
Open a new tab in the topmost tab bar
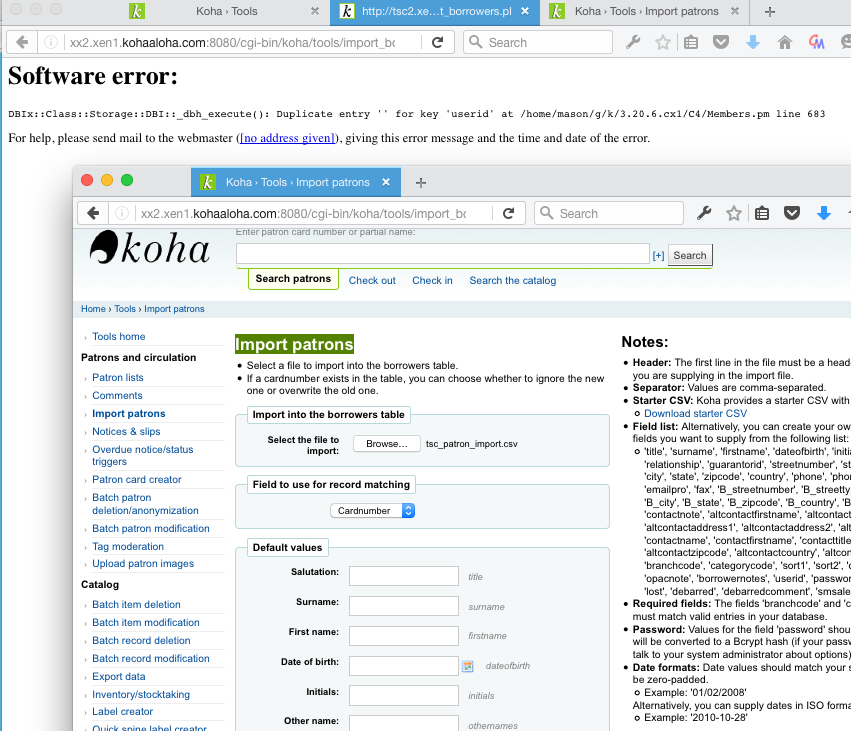tap(769, 12)
